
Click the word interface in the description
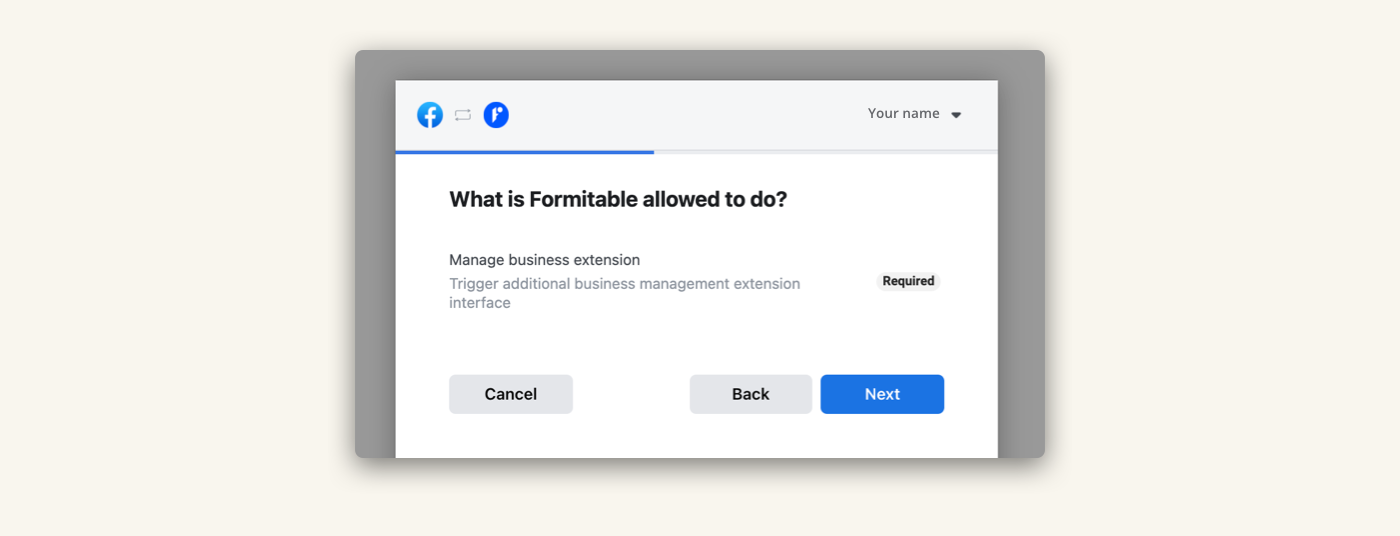click(480, 303)
